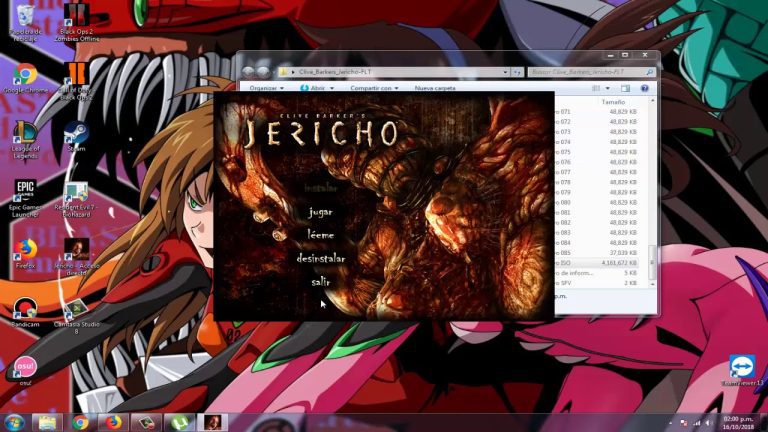This screenshot has height=432, width=768.
Task: Change the Explorer view mode
Action: (x=596, y=88)
